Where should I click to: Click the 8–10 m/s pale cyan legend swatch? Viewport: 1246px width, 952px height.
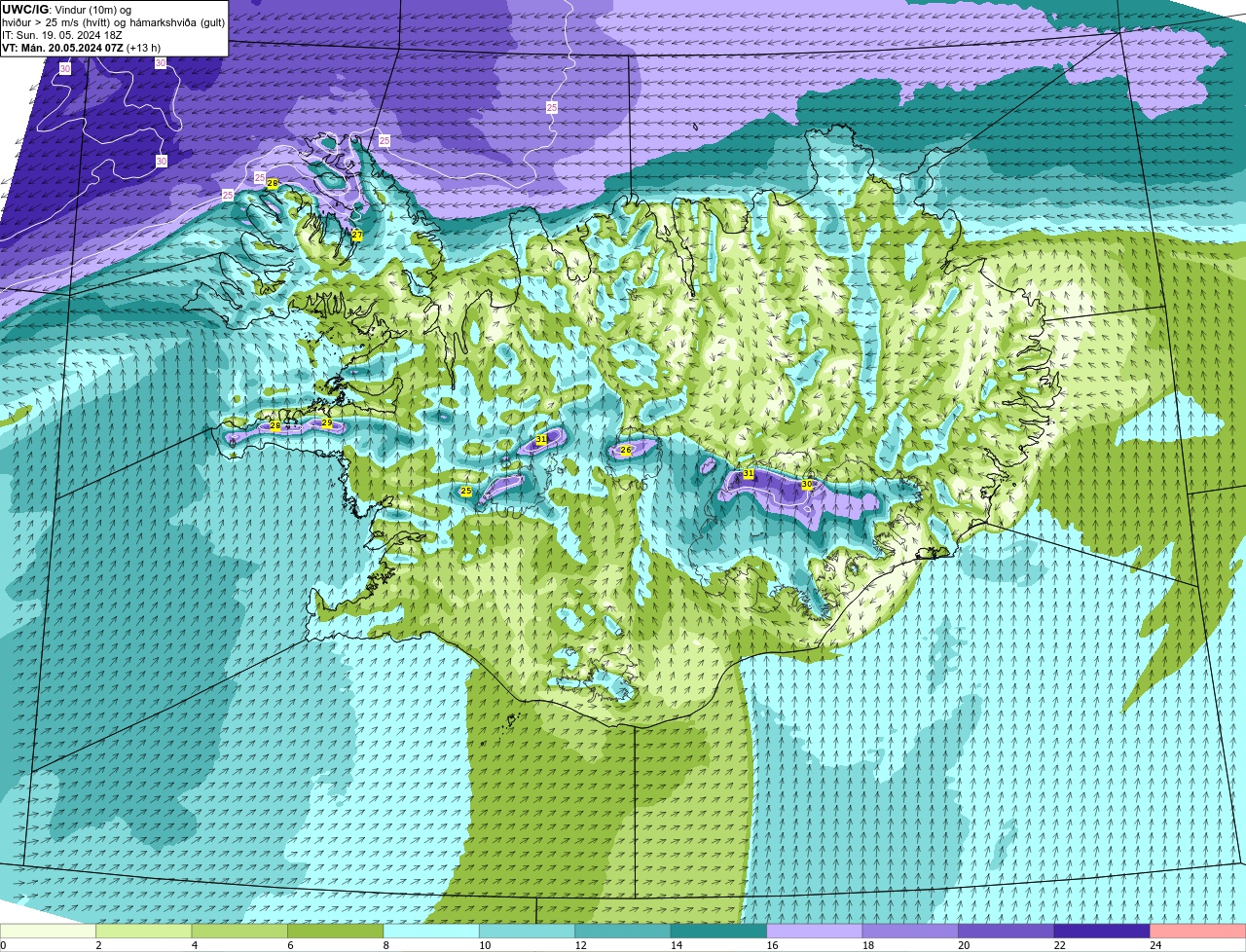click(431, 931)
